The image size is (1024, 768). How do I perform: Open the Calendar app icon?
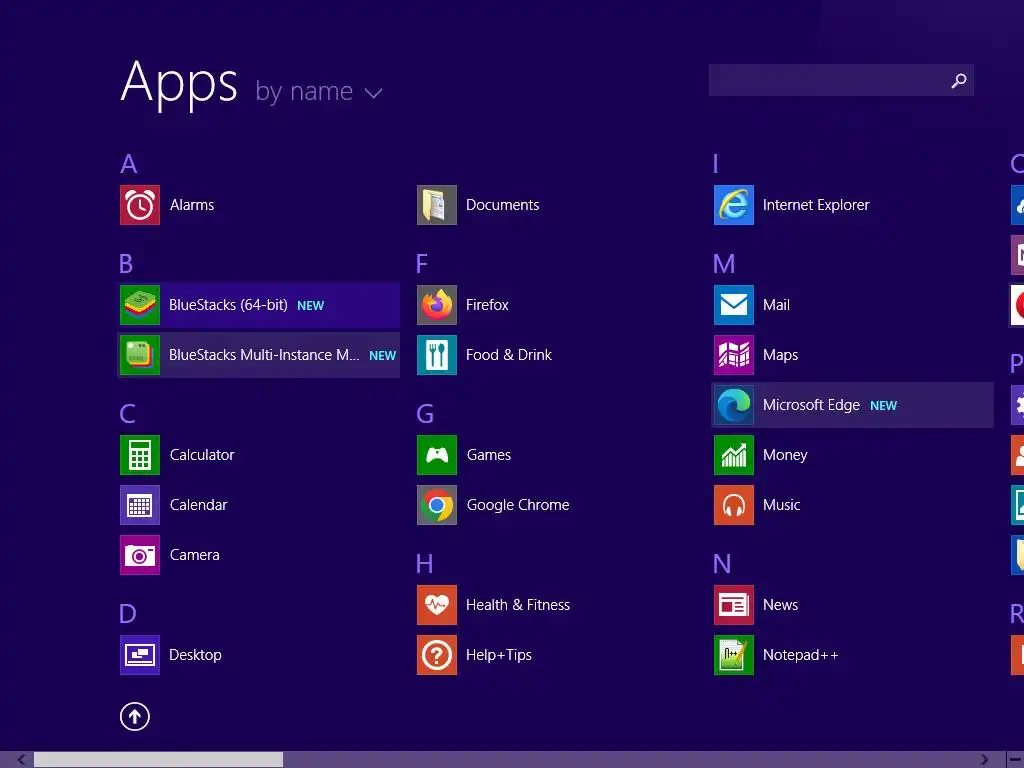point(140,505)
